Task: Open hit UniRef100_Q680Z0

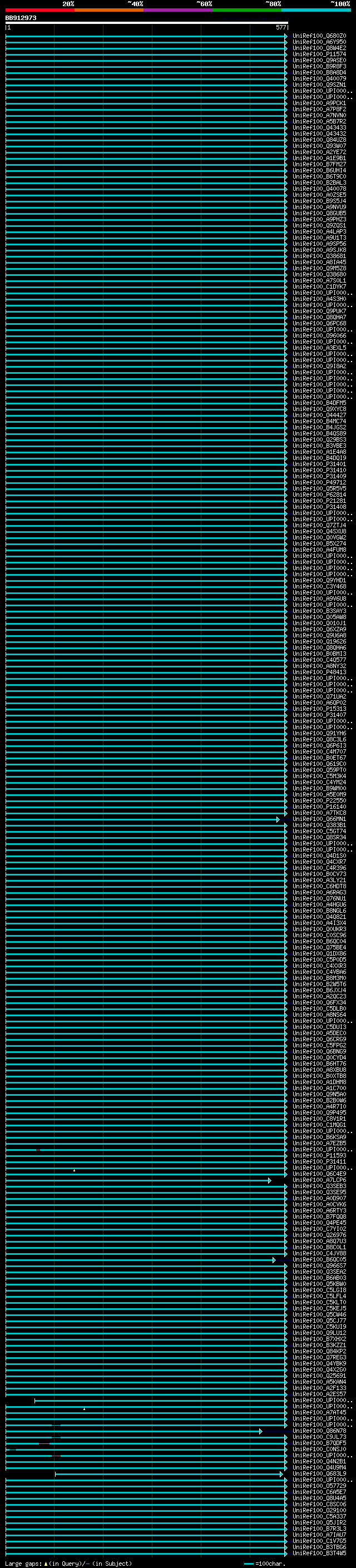Action: coord(319,36)
